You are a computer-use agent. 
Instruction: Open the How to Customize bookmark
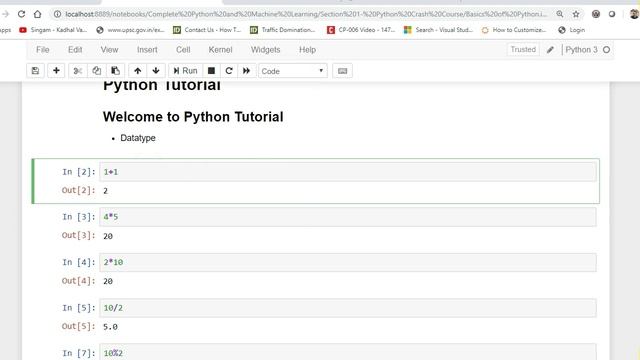point(514,30)
